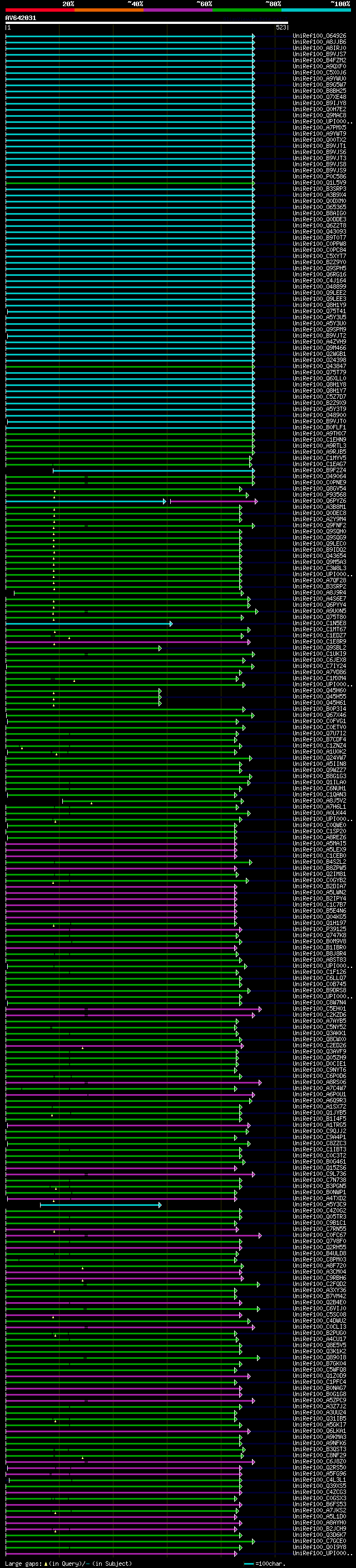Open hit UniRef100_Q1JYB5
356x1568 pixels.
pyautogui.click(x=319, y=1112)
